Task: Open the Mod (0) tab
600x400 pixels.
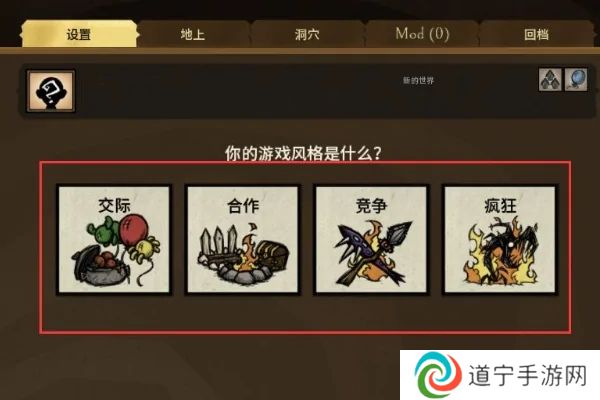Action: [422, 34]
